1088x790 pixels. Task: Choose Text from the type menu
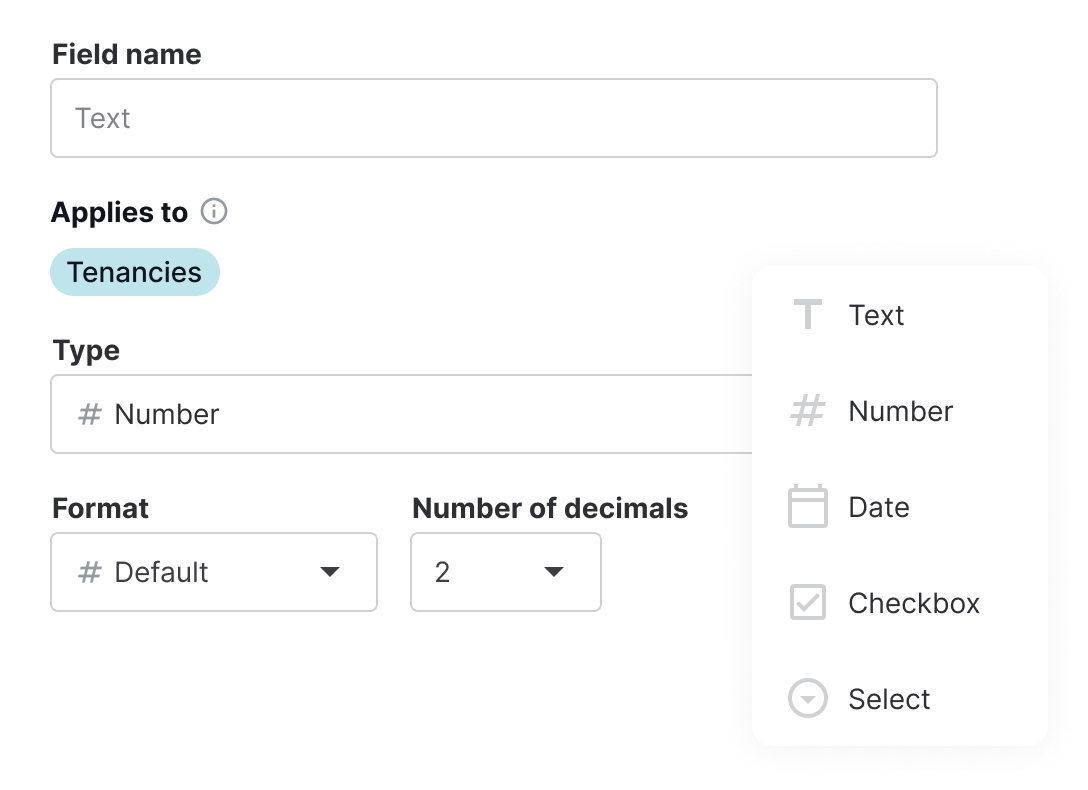click(876, 315)
